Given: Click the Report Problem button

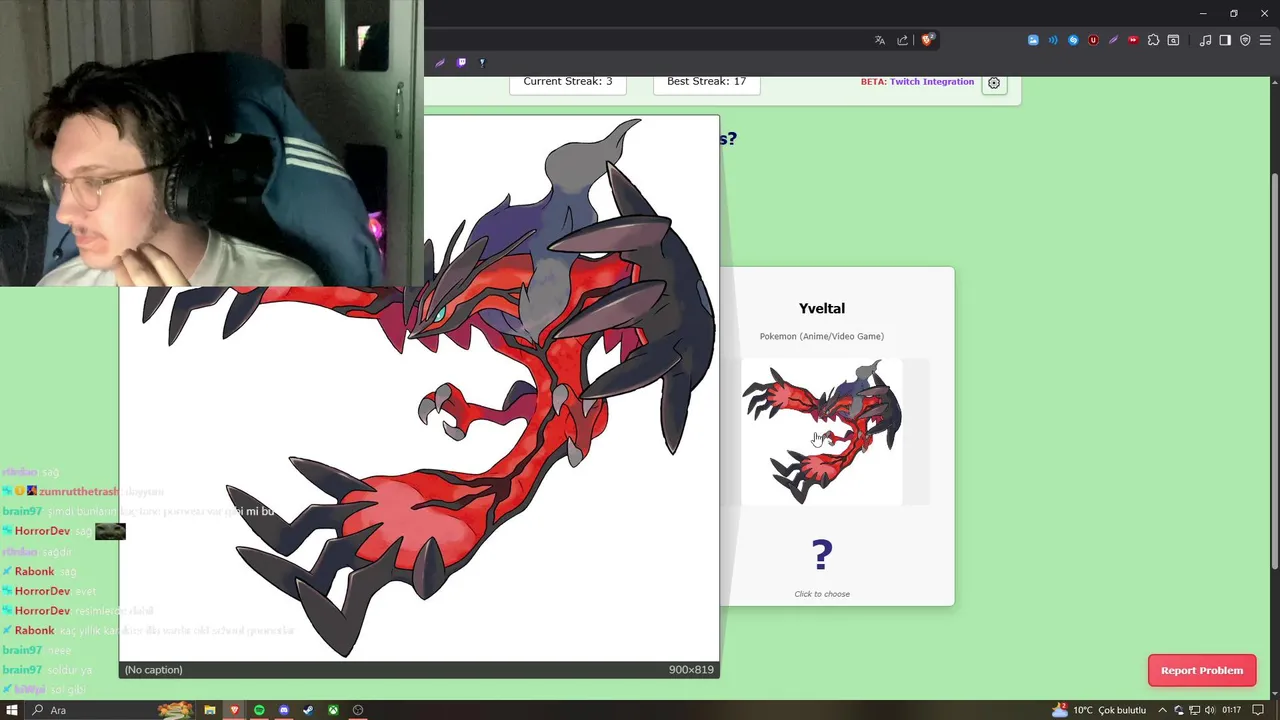Looking at the screenshot, I should (x=1202, y=671).
